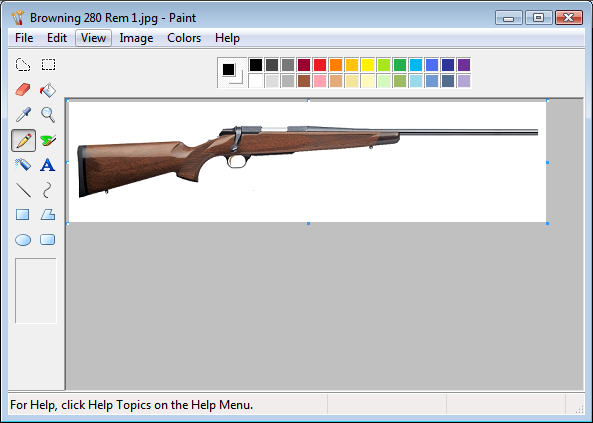The height and width of the screenshot is (423, 593).
Task: Pick the lime green swatch
Action: tap(384, 65)
